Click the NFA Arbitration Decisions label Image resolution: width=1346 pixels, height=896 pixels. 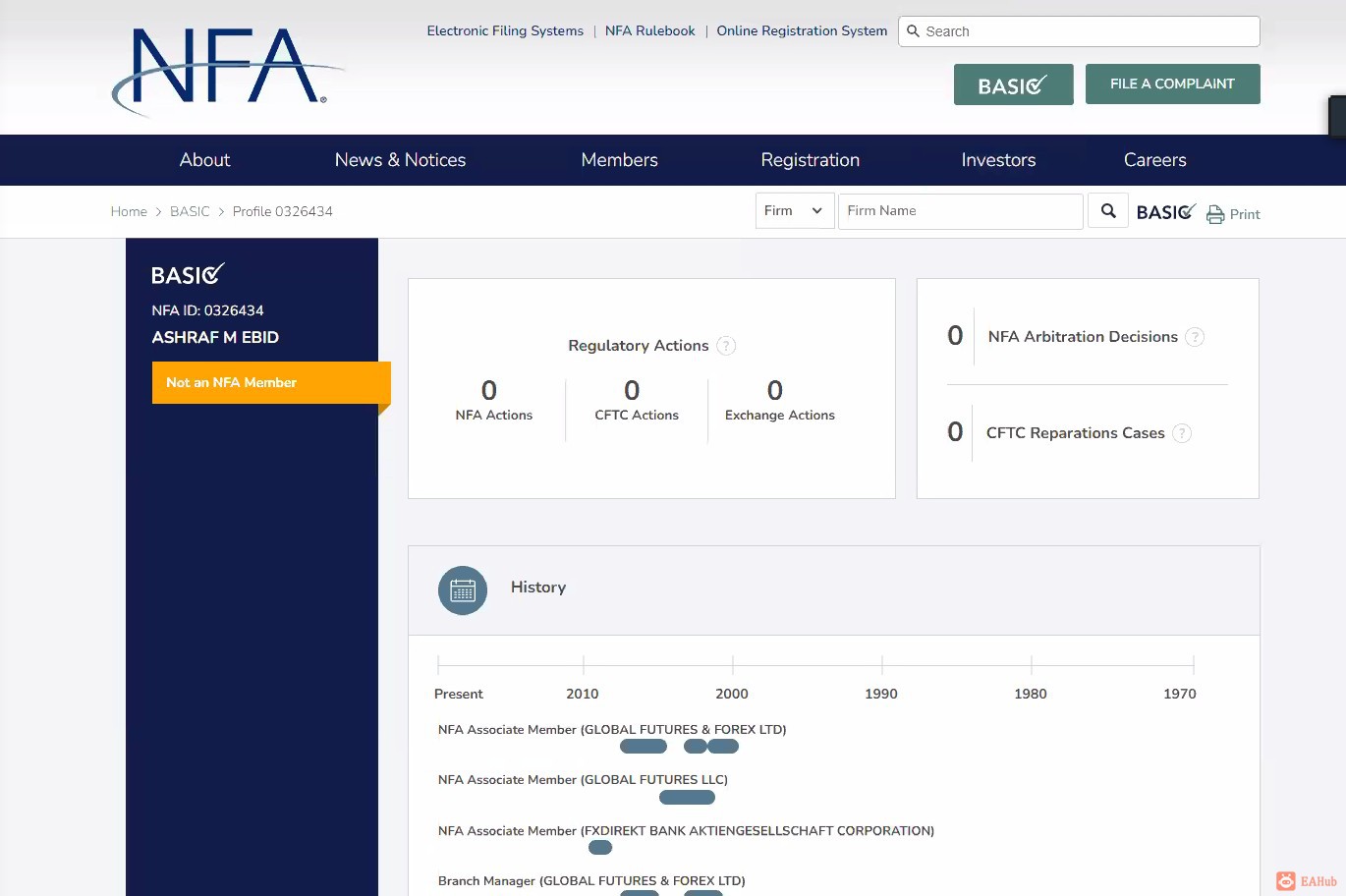(1083, 337)
